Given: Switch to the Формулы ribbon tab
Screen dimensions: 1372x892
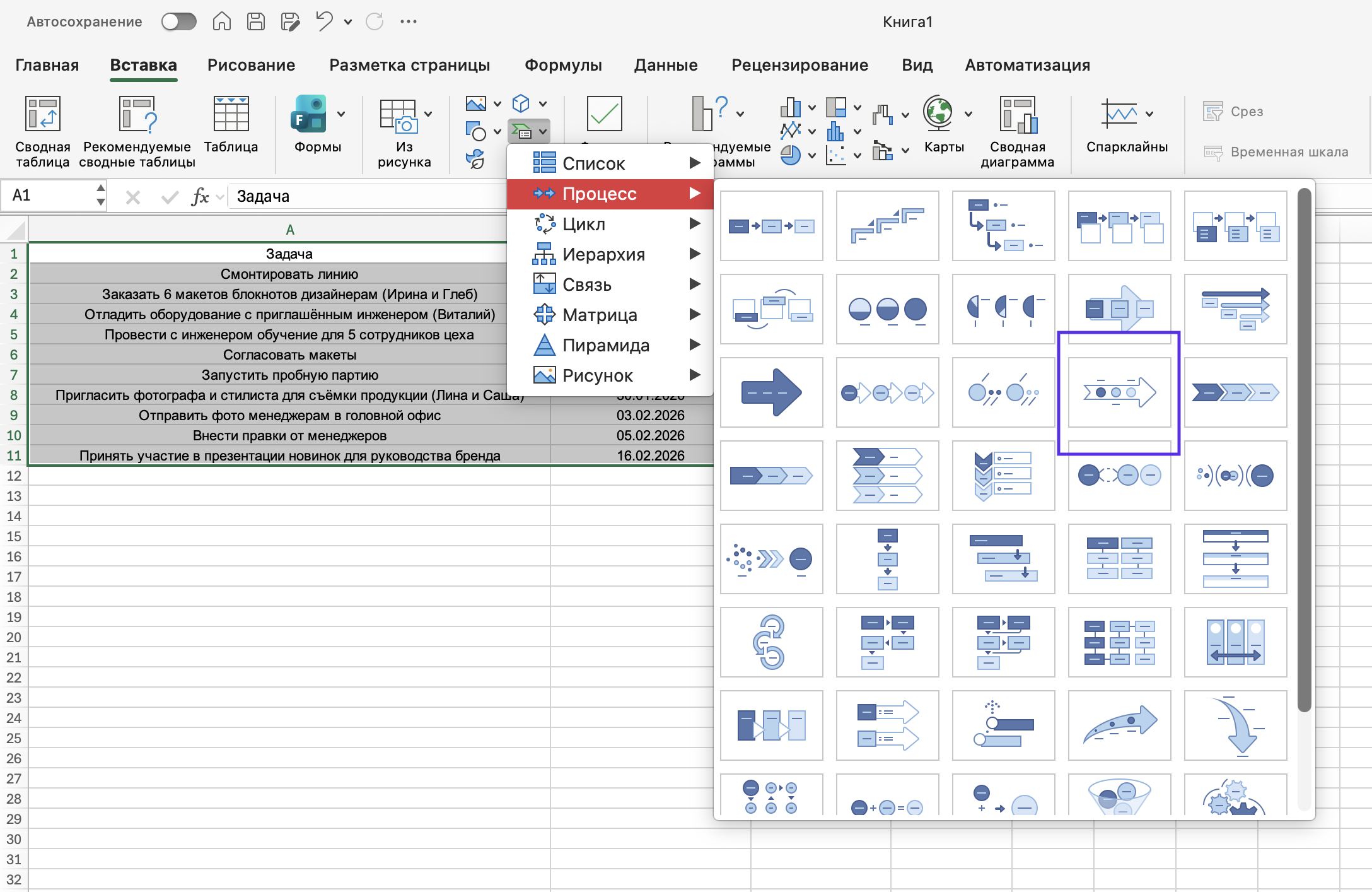Looking at the screenshot, I should (x=563, y=65).
